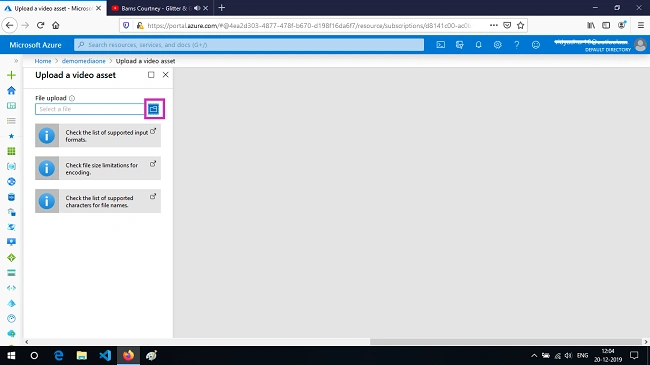Bookmark this page with the star

click(x=521, y=25)
